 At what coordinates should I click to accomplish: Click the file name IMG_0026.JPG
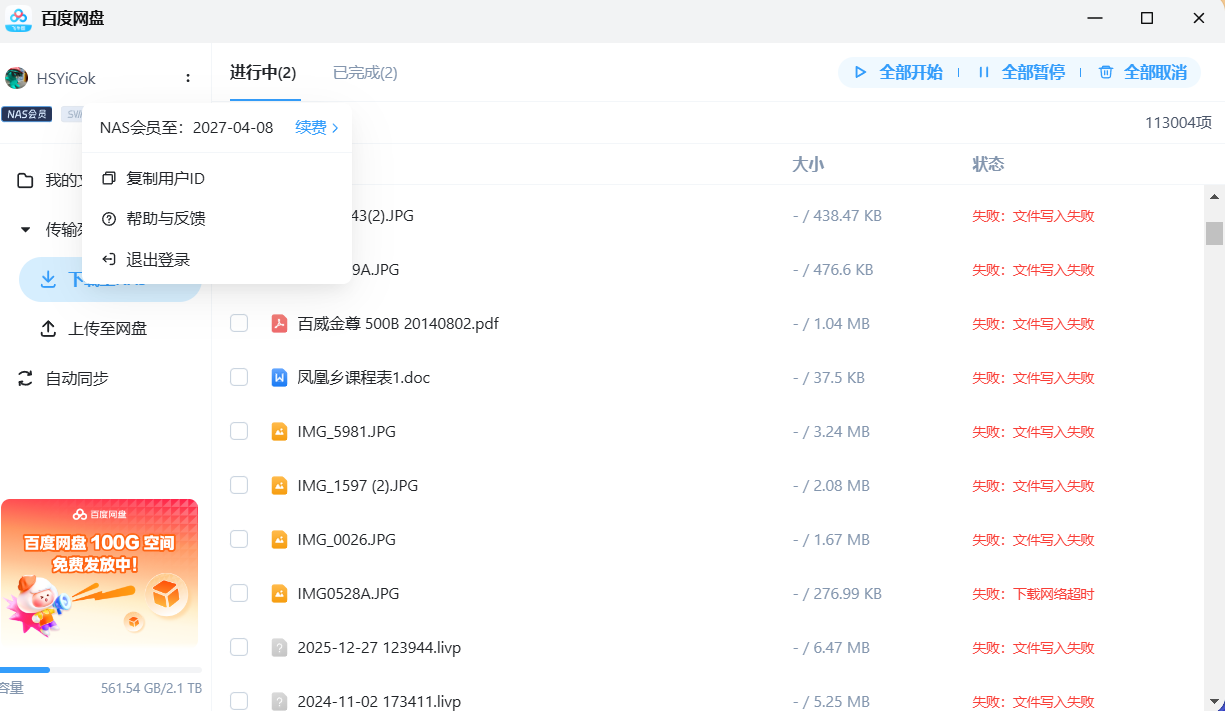click(x=347, y=540)
